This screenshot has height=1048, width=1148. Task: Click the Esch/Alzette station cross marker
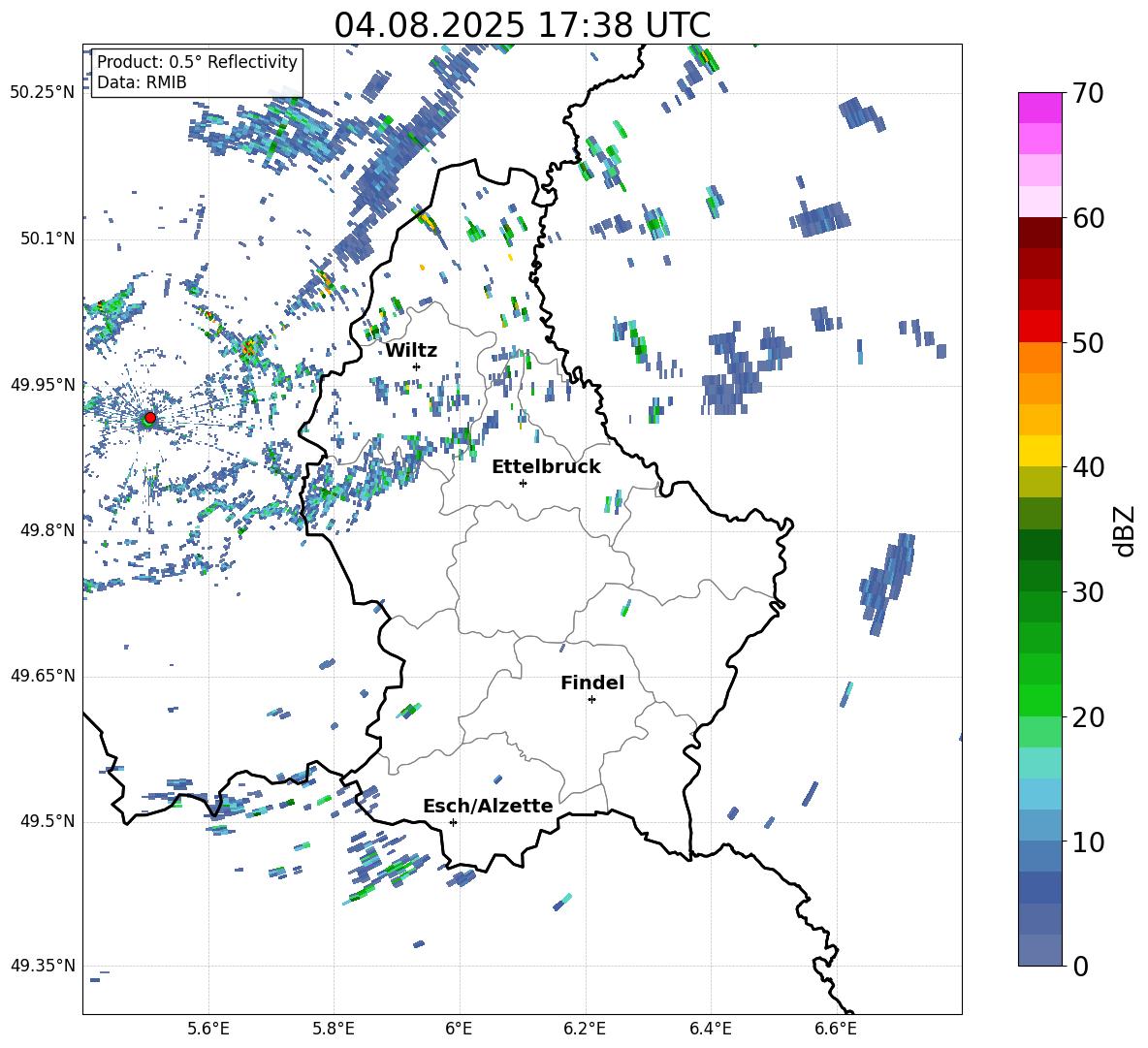click(x=453, y=822)
